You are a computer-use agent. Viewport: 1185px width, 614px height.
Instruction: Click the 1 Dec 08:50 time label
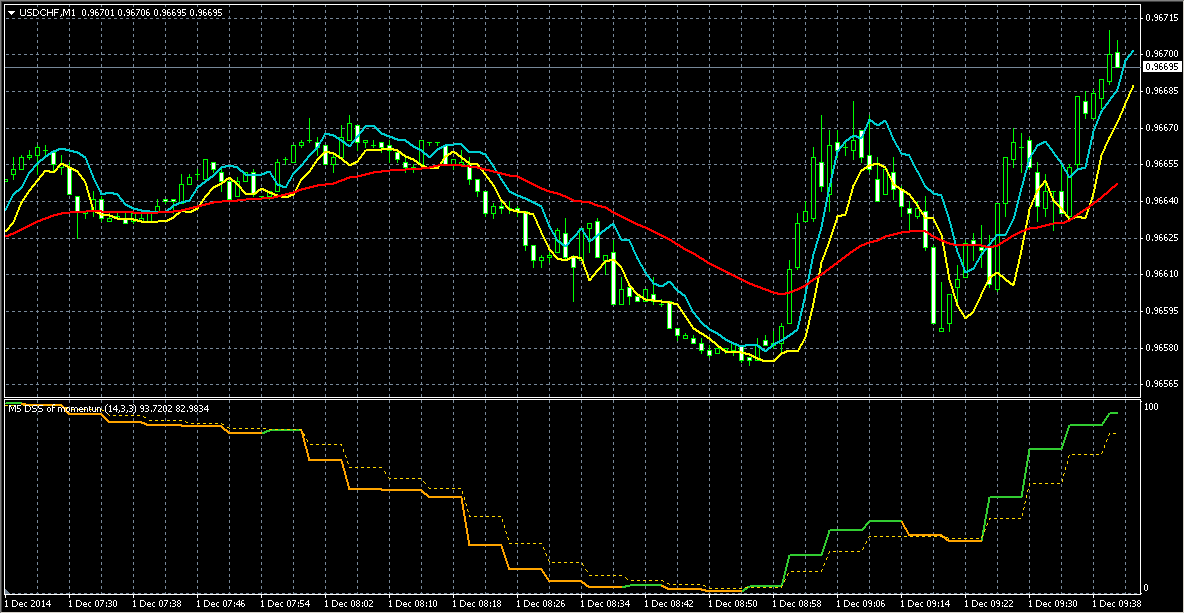point(733,604)
